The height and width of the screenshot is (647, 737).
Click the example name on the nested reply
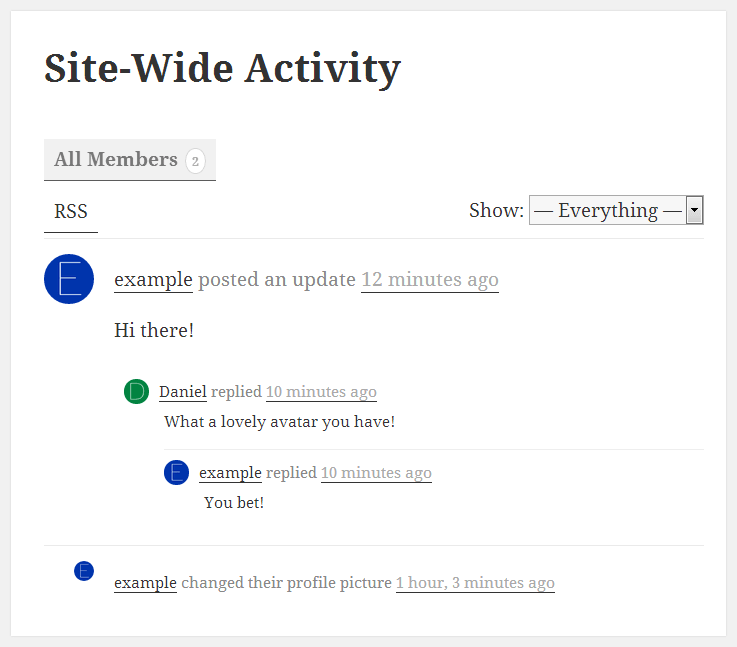(x=230, y=473)
